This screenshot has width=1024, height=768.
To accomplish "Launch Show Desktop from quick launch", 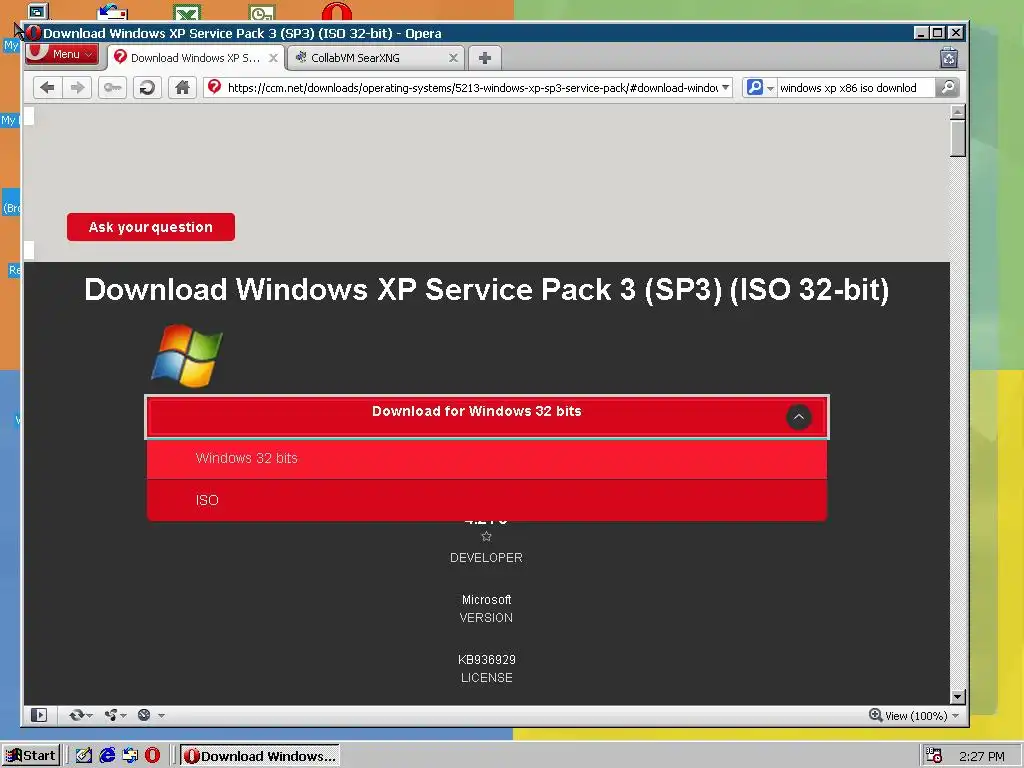I will tap(84, 756).
